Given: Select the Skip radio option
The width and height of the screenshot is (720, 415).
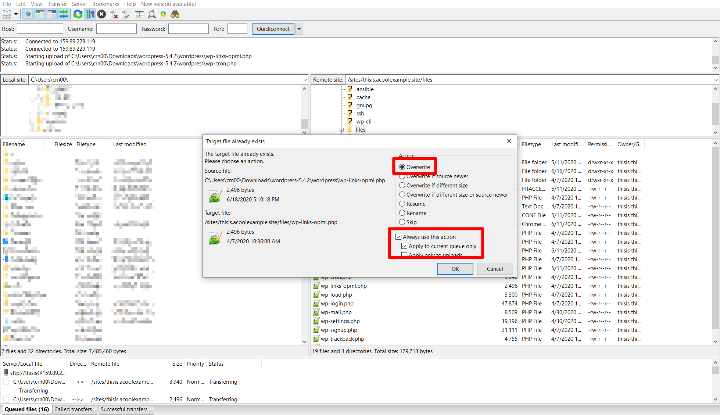Looking at the screenshot, I should pyautogui.click(x=402, y=222).
